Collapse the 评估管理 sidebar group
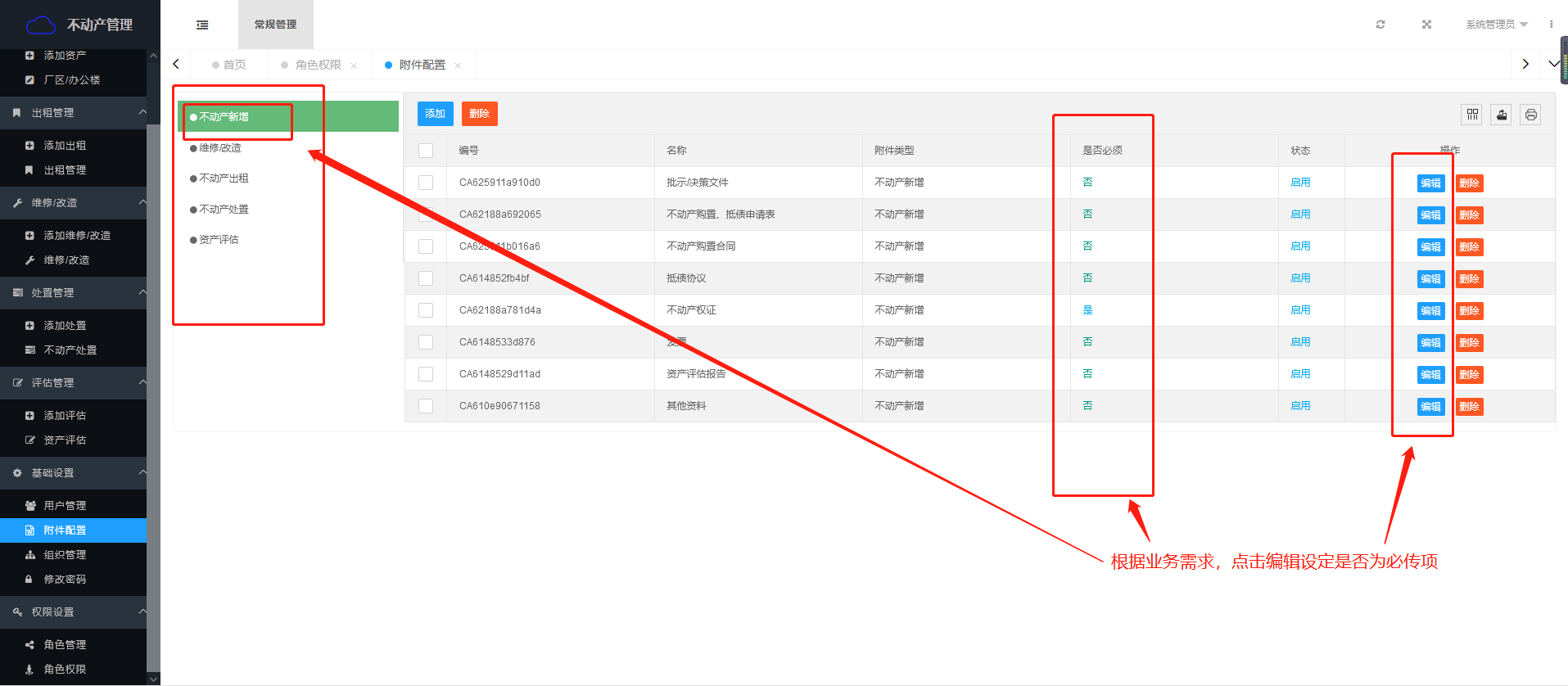Screen dimensions: 1568x686 73,383
